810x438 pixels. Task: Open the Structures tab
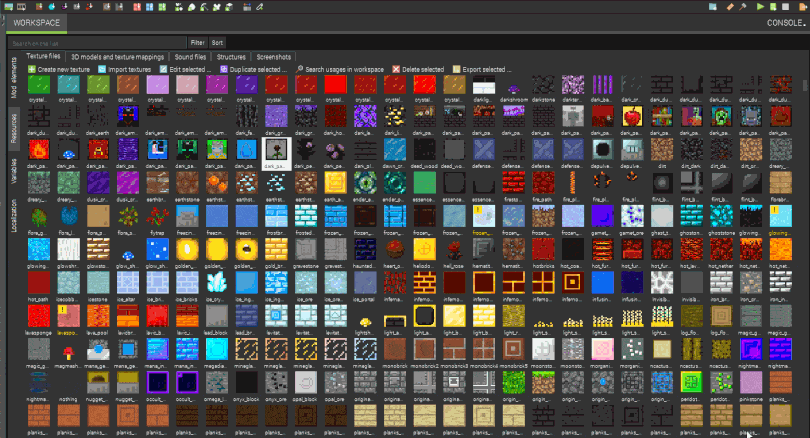231,57
